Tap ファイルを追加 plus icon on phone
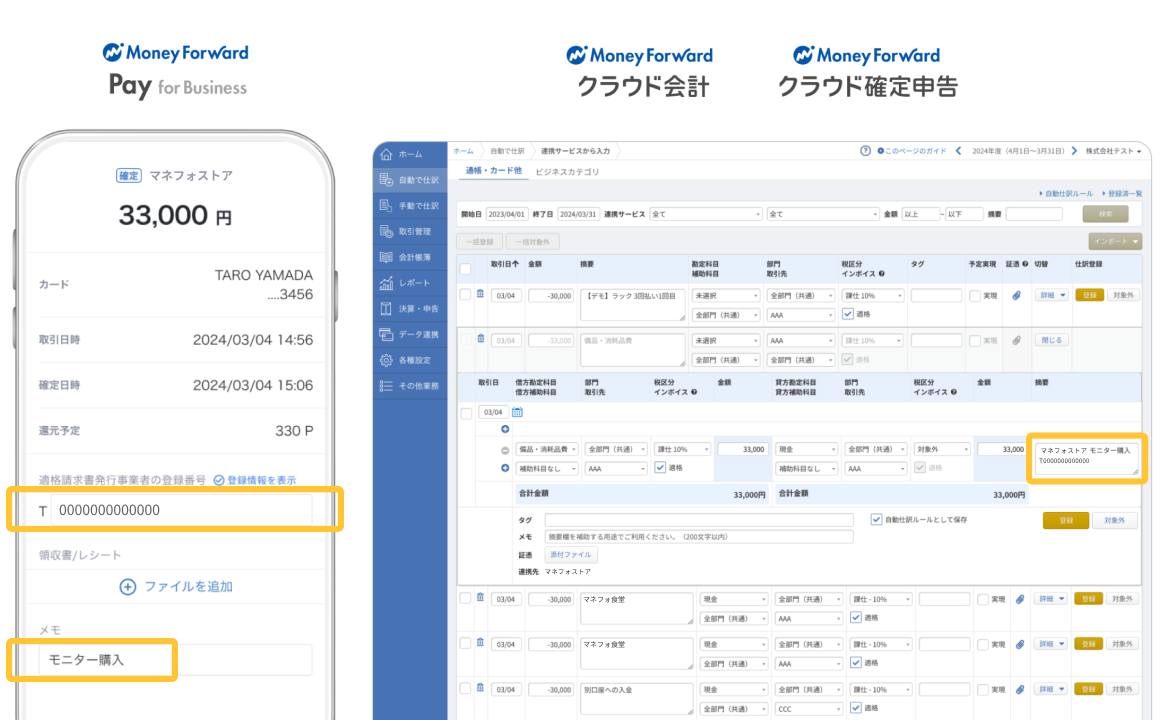The image size is (1160, 720). coord(127,587)
